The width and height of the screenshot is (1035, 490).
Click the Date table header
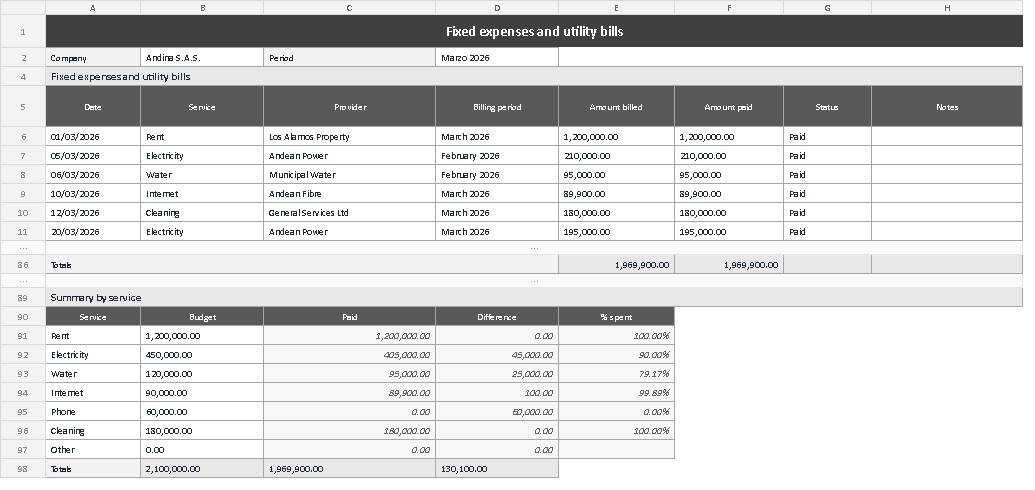point(93,106)
